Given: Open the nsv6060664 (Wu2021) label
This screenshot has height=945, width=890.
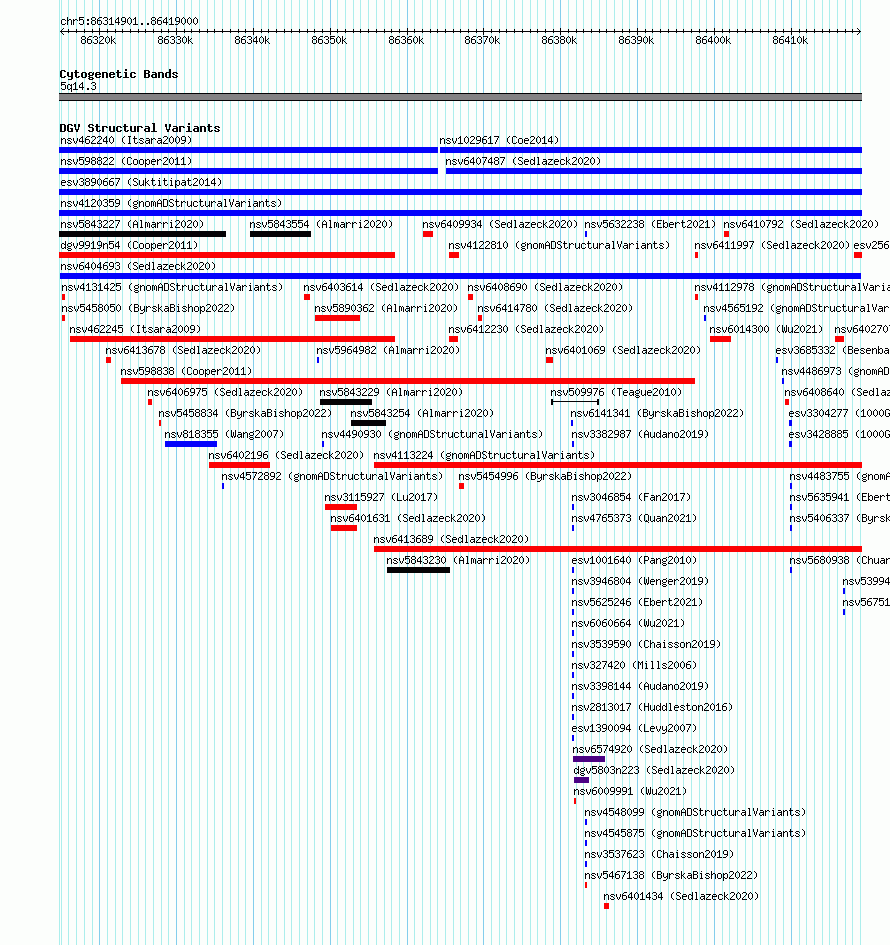Looking at the screenshot, I should point(628,623).
